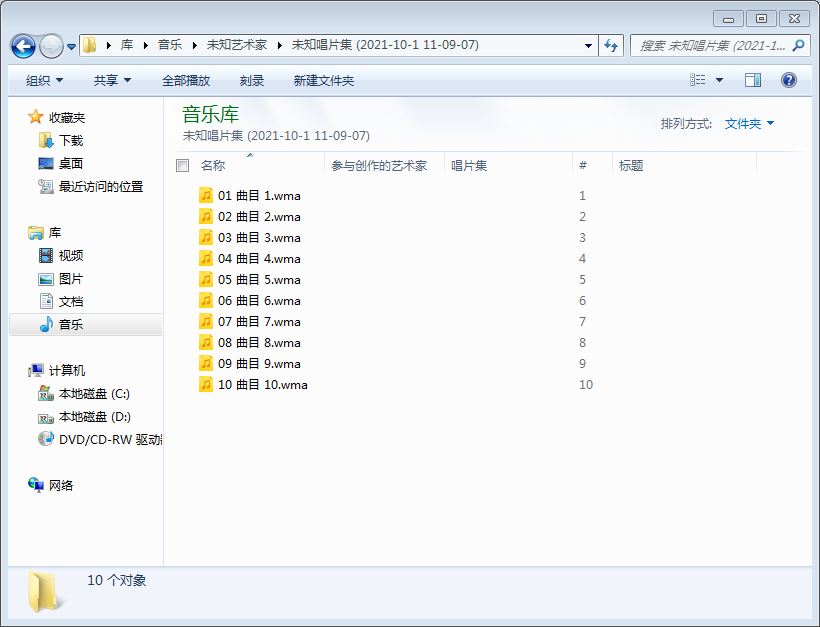Screen dimensions: 820x627
Task: Click 全部播放 in the toolbar
Action: (186, 80)
